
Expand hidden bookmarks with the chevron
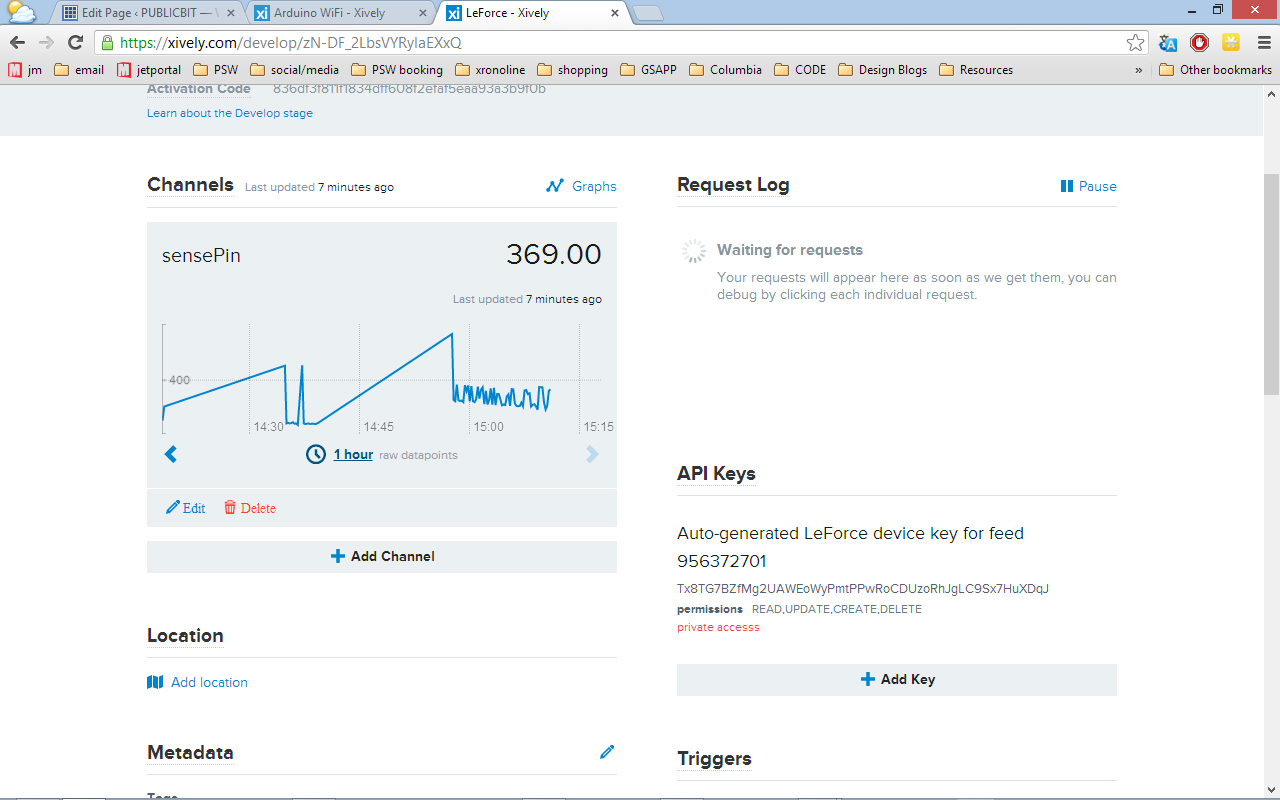coord(1138,70)
